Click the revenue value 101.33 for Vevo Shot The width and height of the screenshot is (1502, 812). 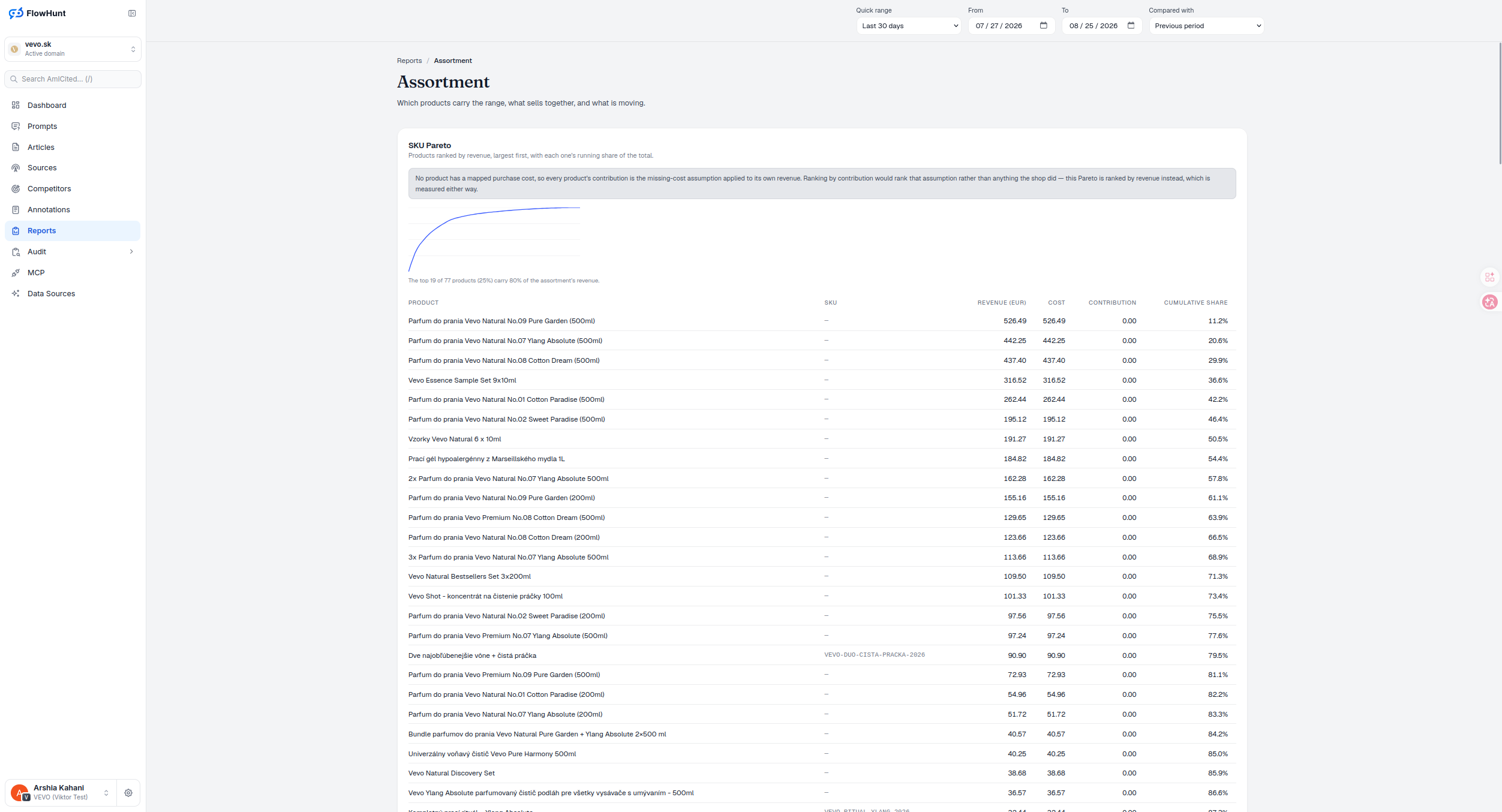1015,596
